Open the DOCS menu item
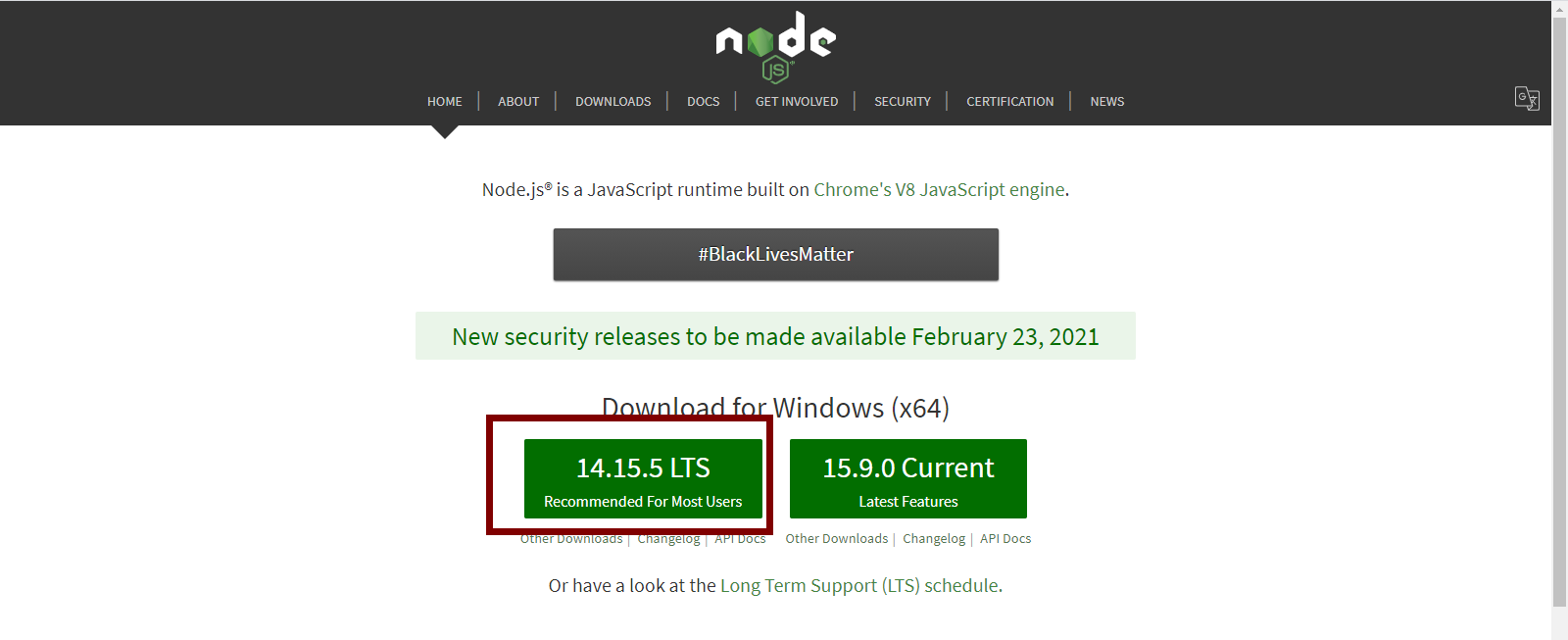The height and width of the screenshot is (640, 1568). tap(704, 101)
